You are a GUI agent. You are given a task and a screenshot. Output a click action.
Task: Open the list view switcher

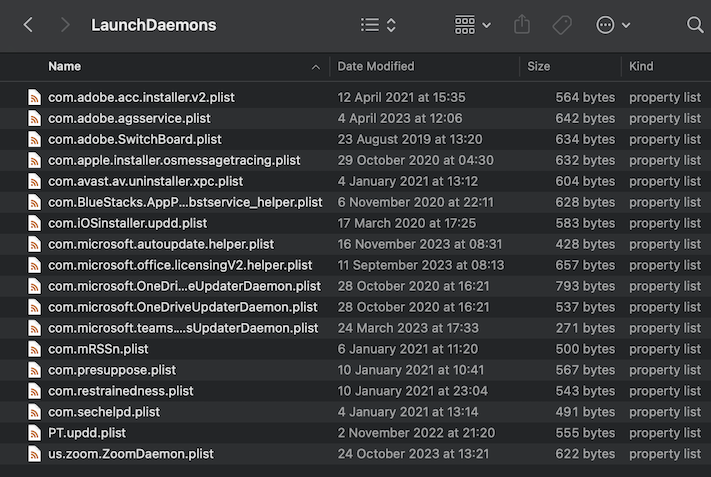coord(378,25)
